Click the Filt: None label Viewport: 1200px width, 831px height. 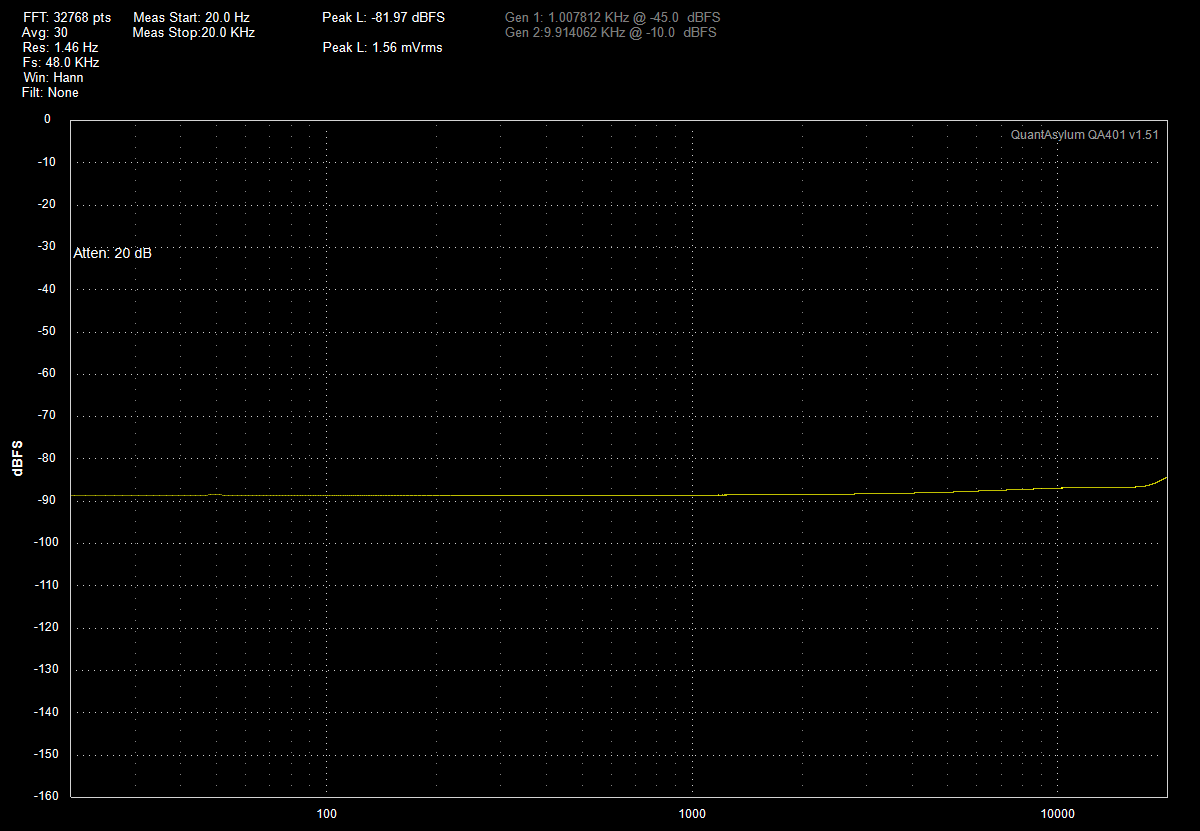50,92
